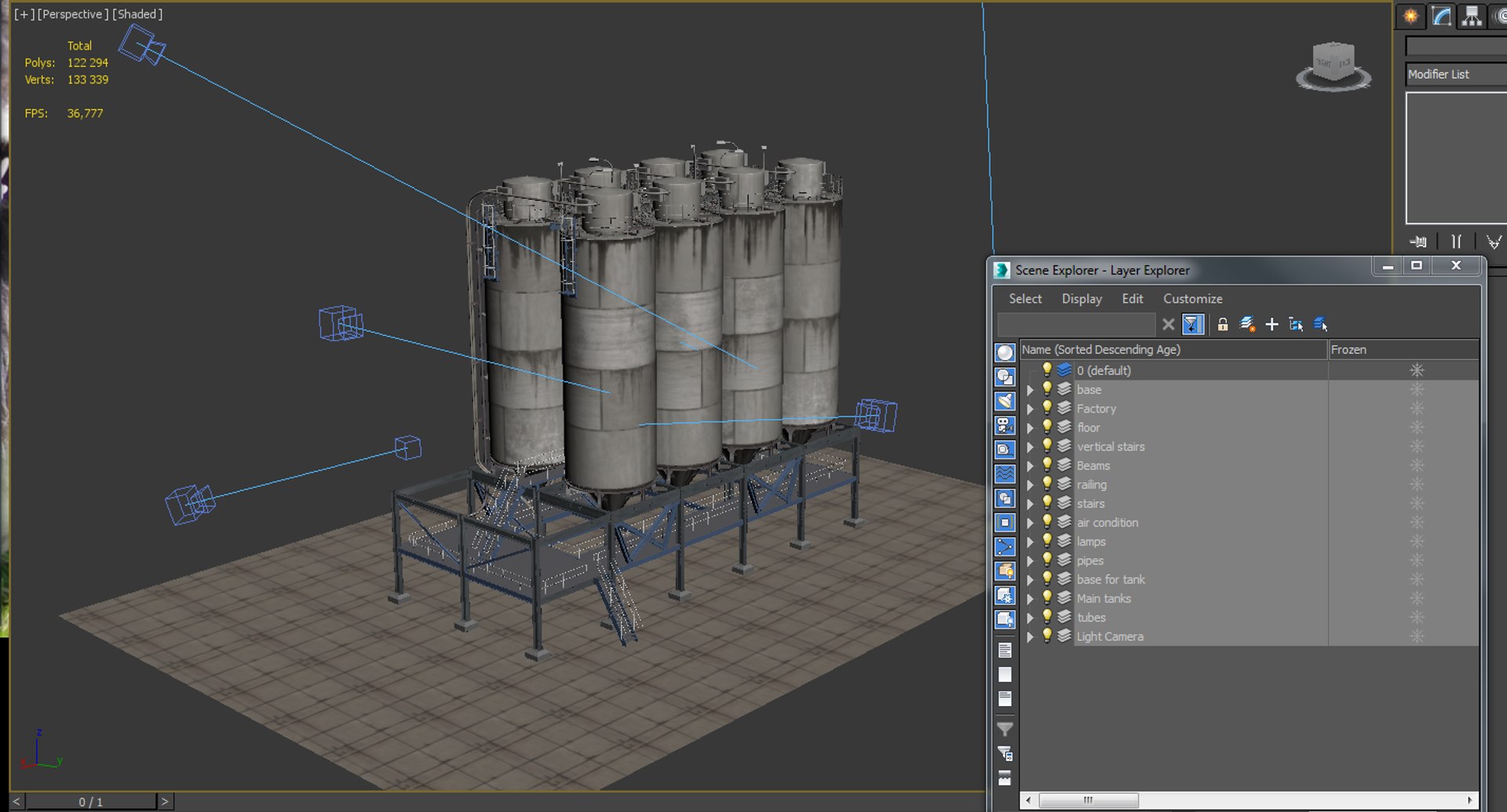Pin the modifier stack
Screen dimensions: 1507x812
point(1418,242)
